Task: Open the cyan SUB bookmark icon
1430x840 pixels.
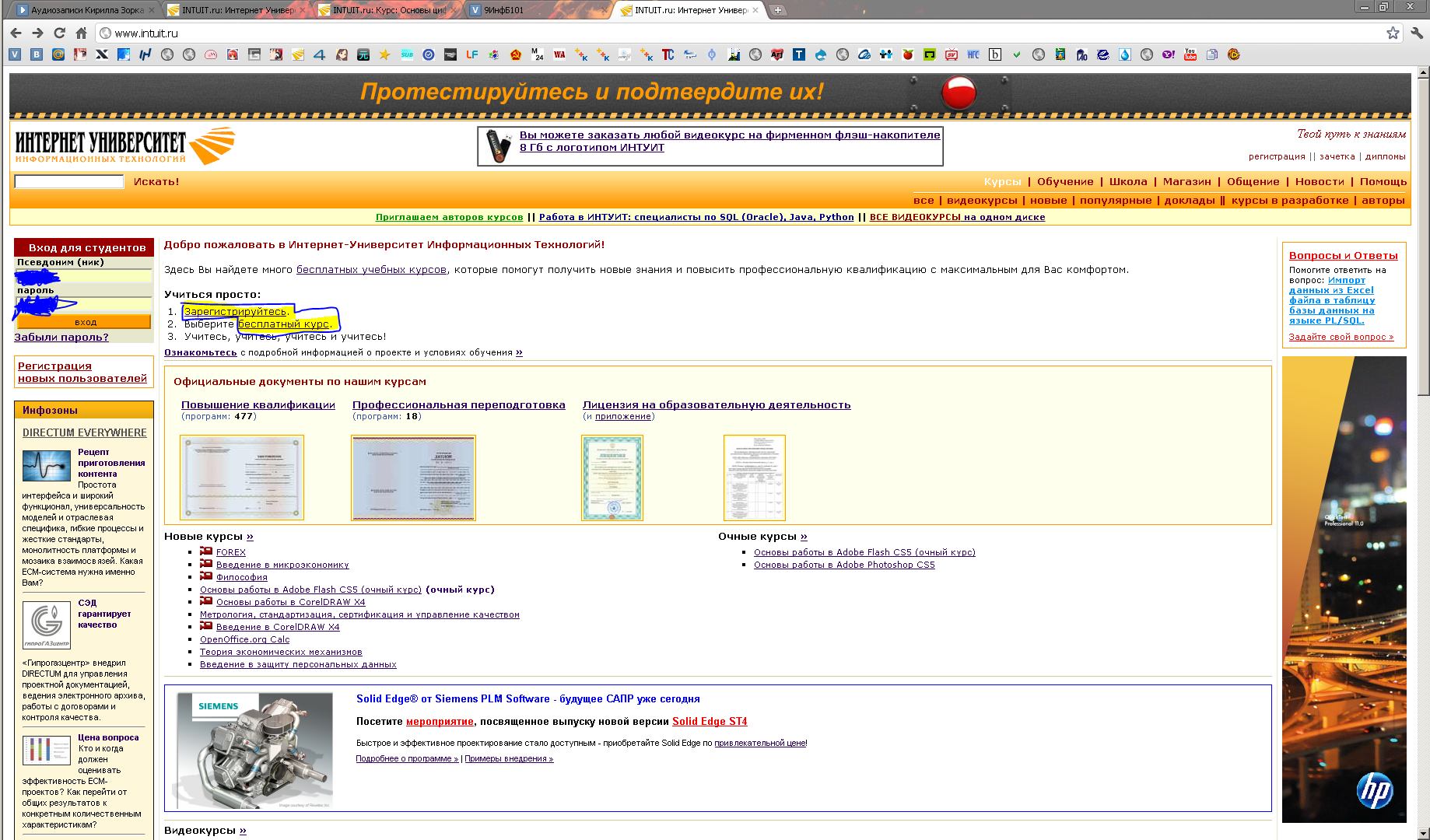Action: click(407, 54)
